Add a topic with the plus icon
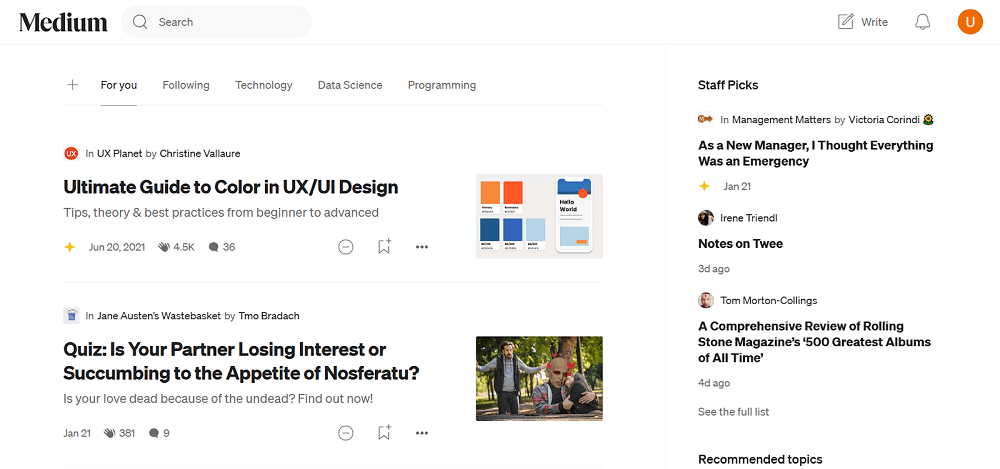Image resolution: width=1000 pixels, height=469 pixels. point(72,85)
